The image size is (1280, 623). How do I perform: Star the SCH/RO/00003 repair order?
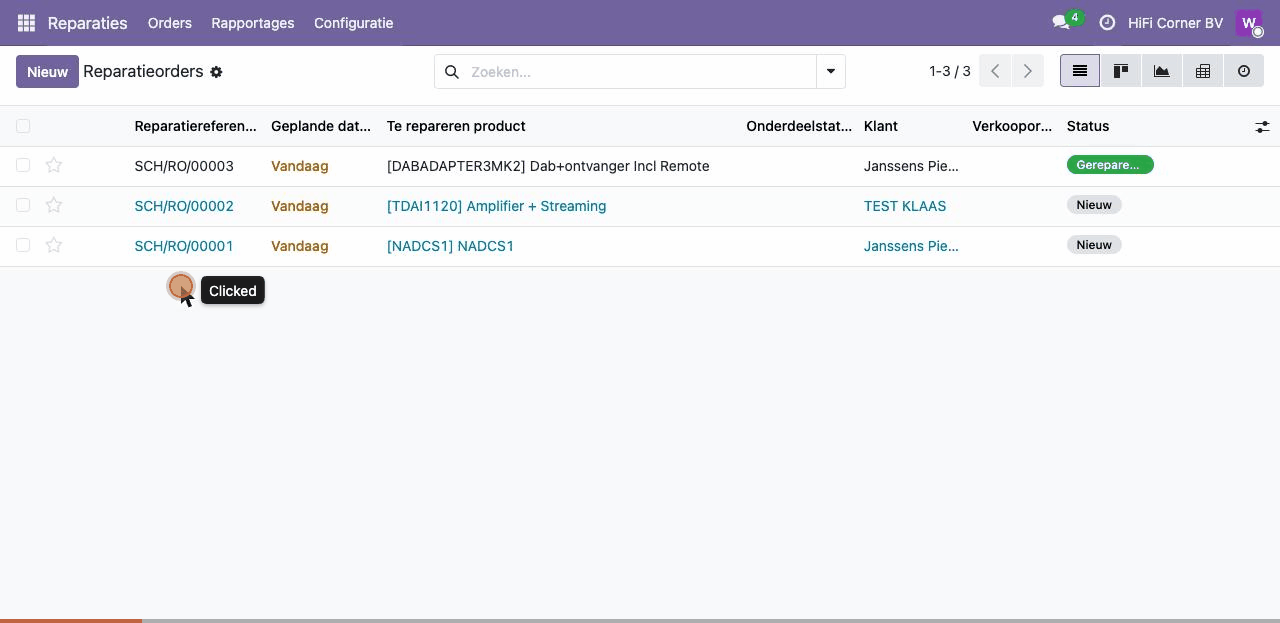point(54,165)
